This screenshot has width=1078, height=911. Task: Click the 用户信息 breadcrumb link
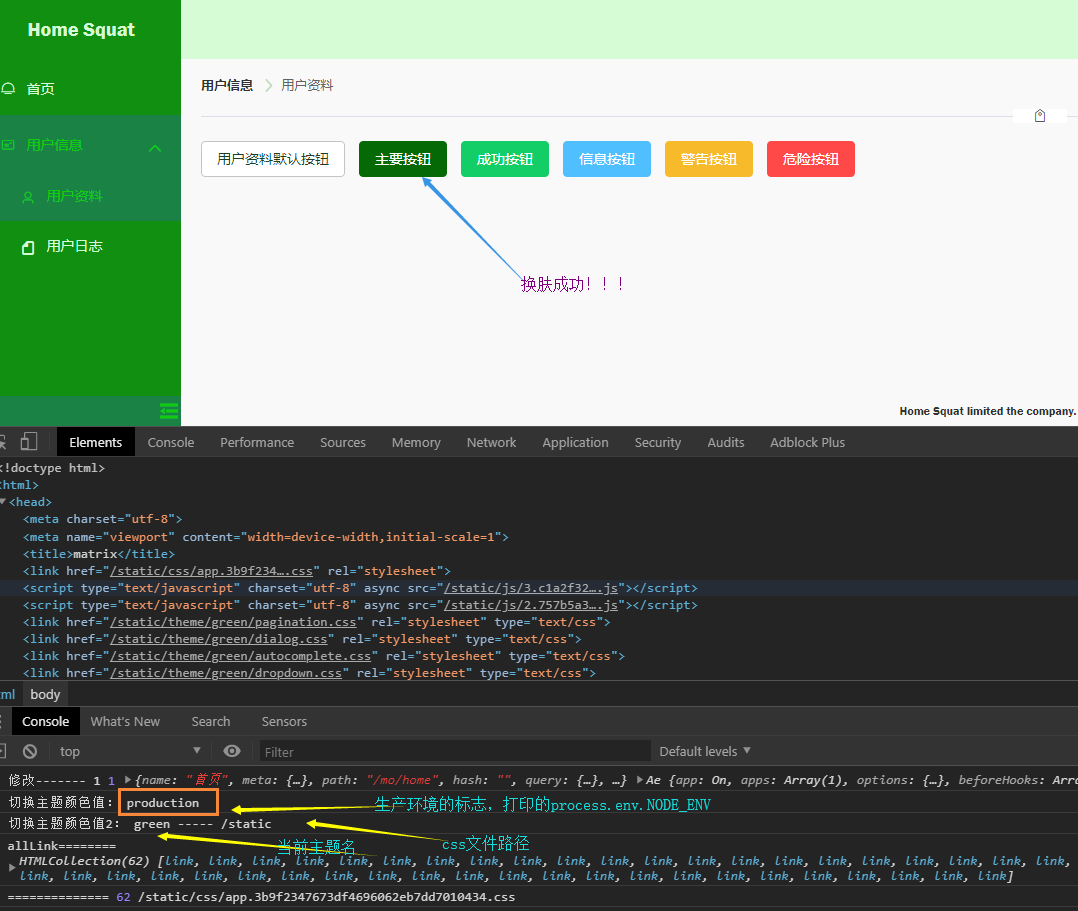point(227,85)
